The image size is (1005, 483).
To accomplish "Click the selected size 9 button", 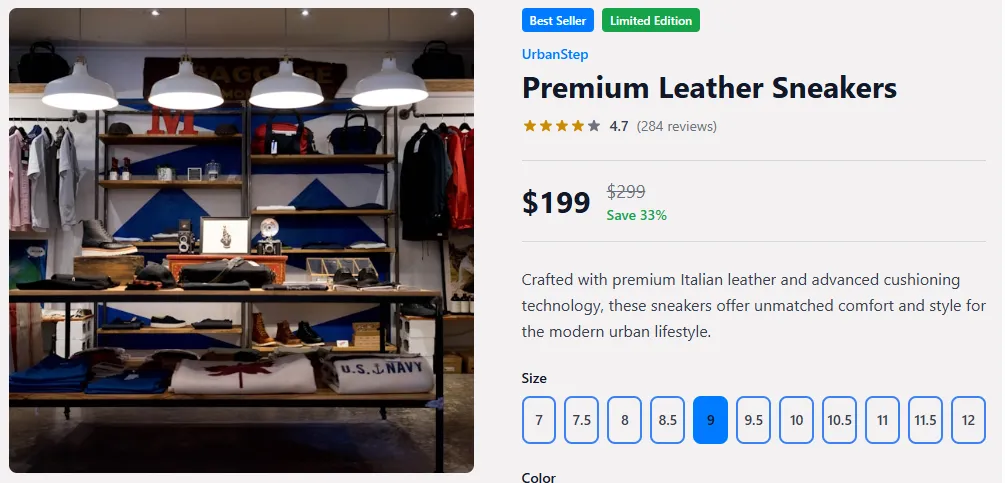I will pyautogui.click(x=710, y=420).
